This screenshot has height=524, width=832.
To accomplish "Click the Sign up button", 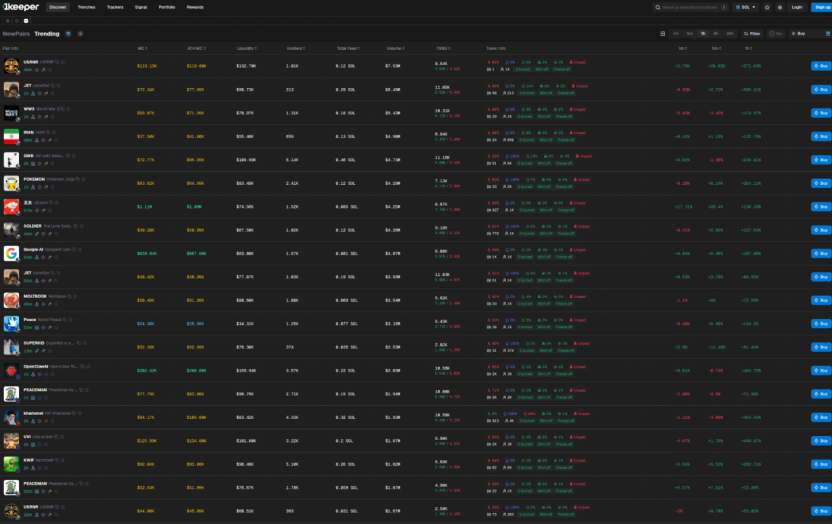I will tap(821, 7).
